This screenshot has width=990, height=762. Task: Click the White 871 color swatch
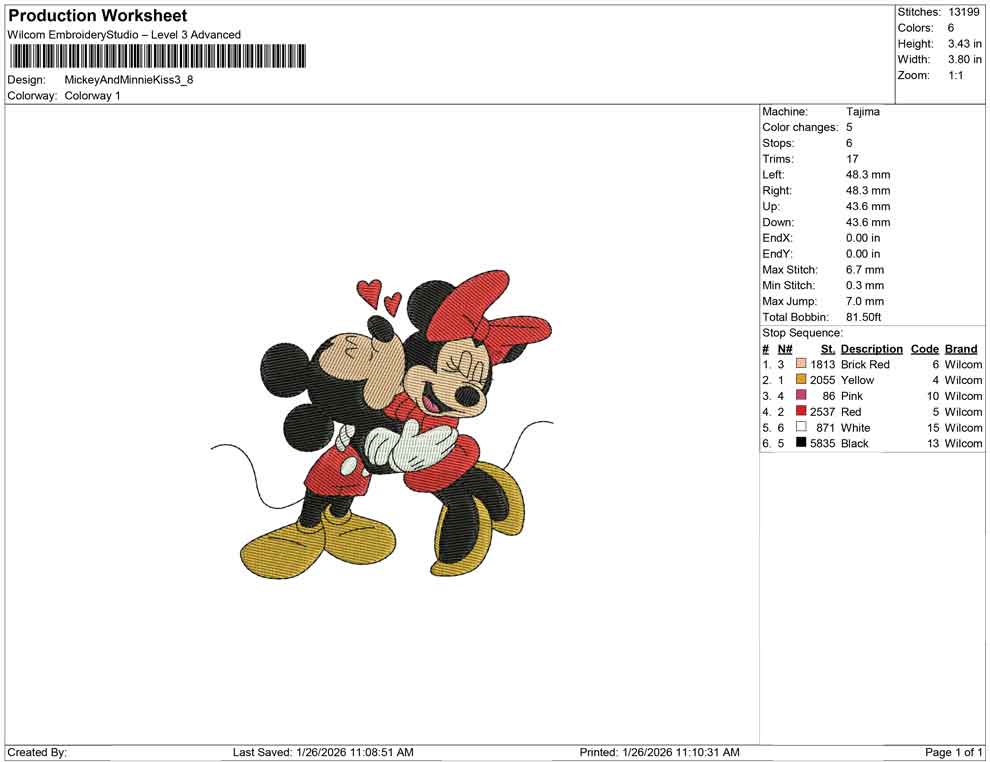pyautogui.click(x=803, y=427)
